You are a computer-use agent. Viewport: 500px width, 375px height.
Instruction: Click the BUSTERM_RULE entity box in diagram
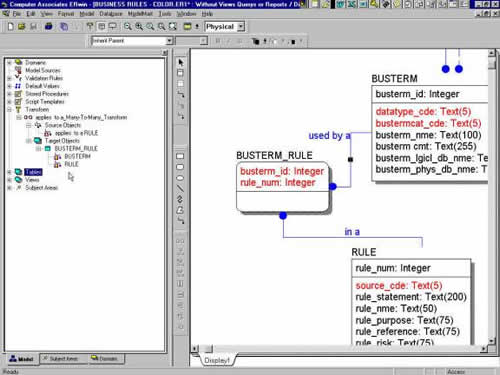pos(282,187)
